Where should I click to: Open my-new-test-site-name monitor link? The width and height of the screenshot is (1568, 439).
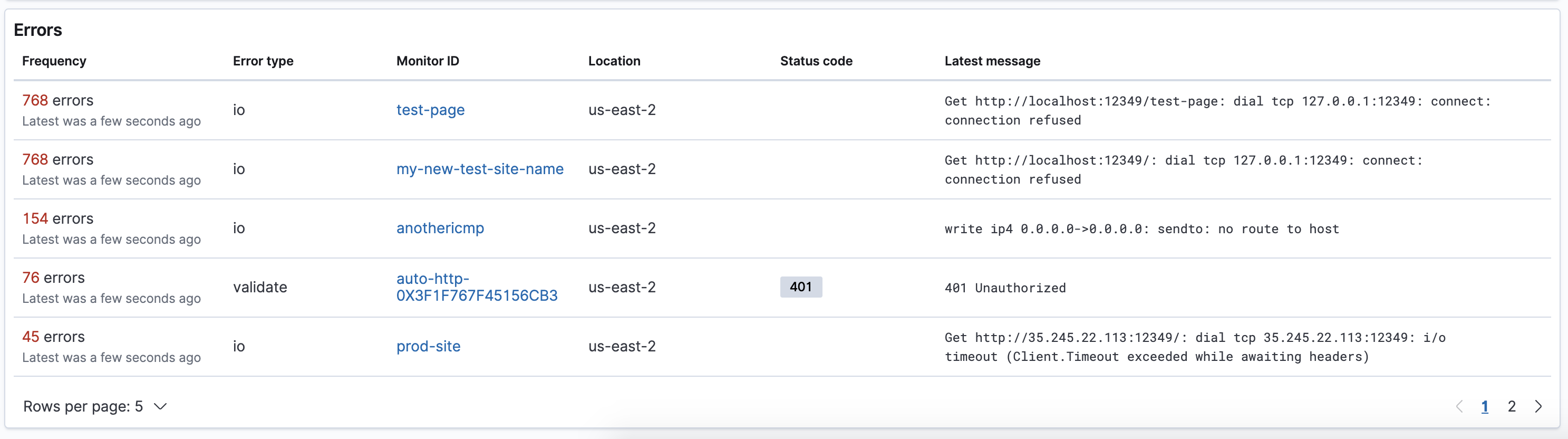(x=480, y=169)
